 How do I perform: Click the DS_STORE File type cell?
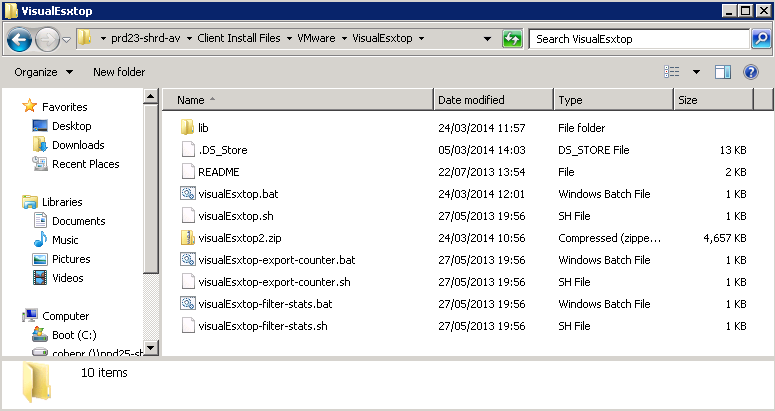(594, 150)
